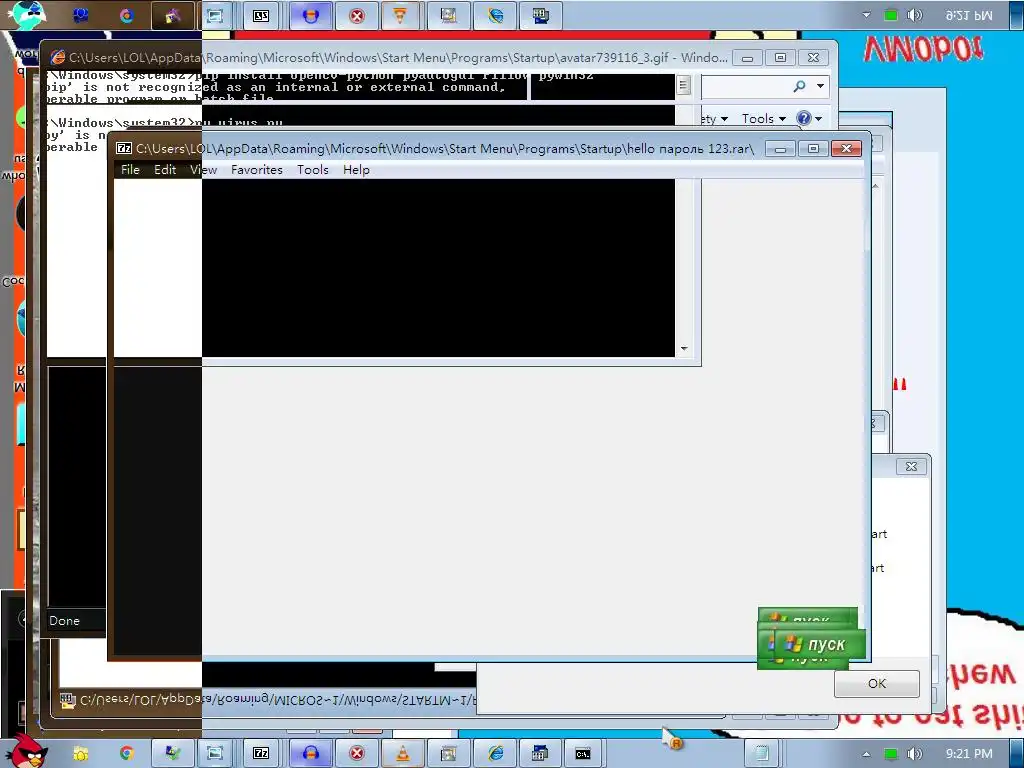Click the Angry Birds start button in bottom taskbar
This screenshot has height=768, width=1024.
click(x=27, y=751)
